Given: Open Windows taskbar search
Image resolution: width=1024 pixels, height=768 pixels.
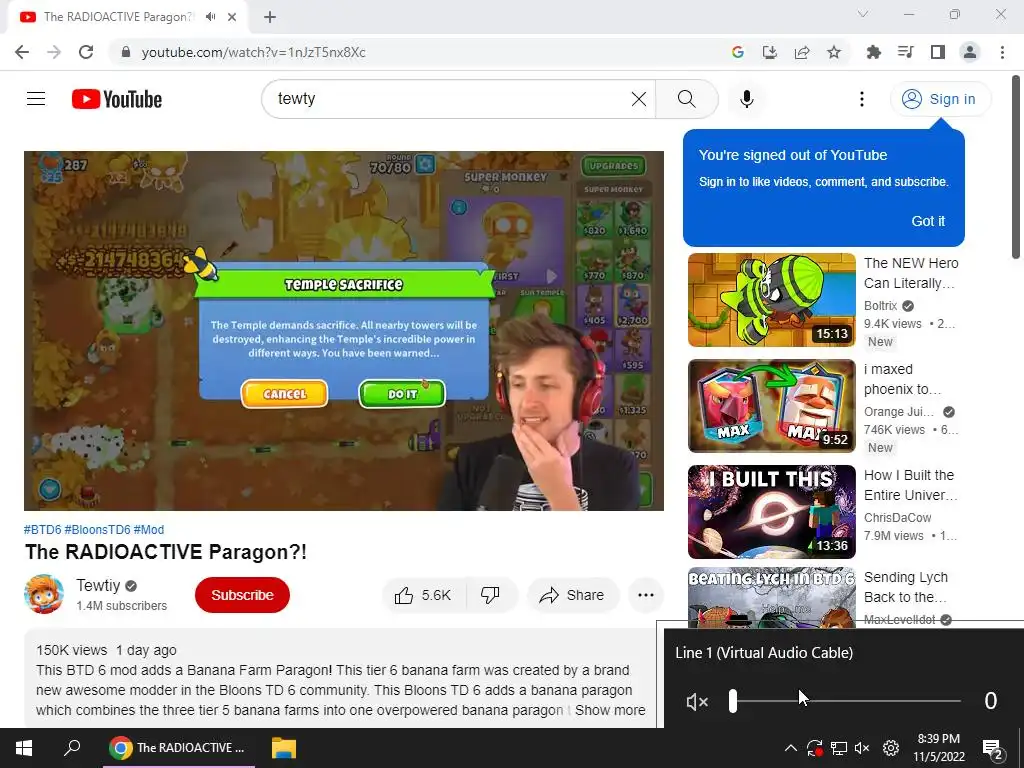Looking at the screenshot, I should click(72, 748).
